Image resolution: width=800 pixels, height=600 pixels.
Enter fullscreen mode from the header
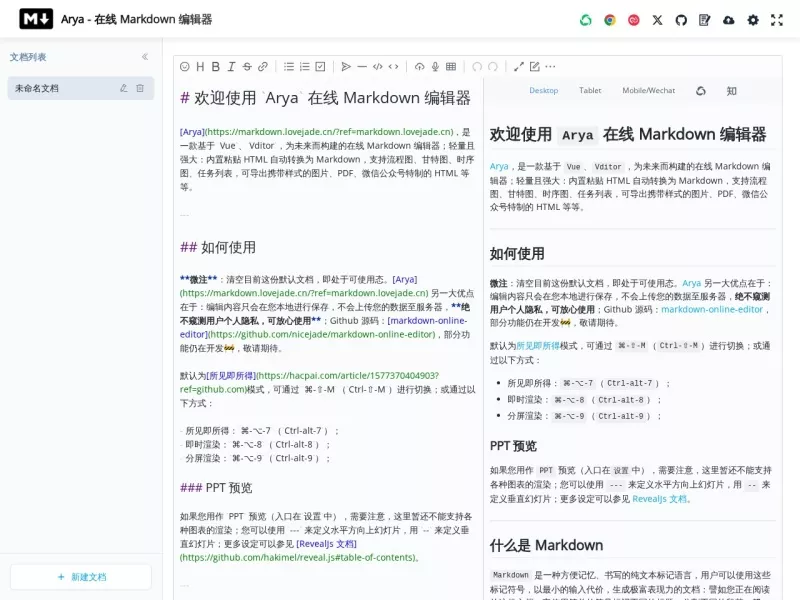777,20
